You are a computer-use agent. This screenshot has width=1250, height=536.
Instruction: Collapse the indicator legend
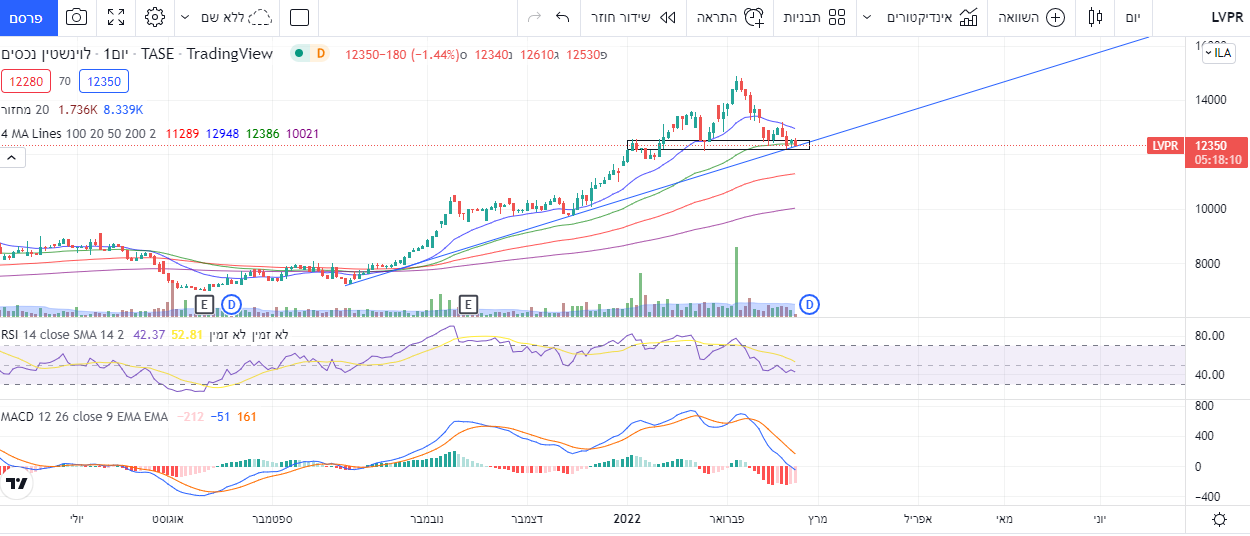click(x=13, y=158)
